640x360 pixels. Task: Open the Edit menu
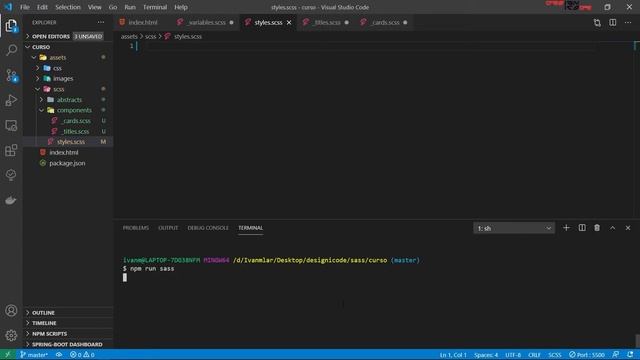pyautogui.click(x=42, y=7)
